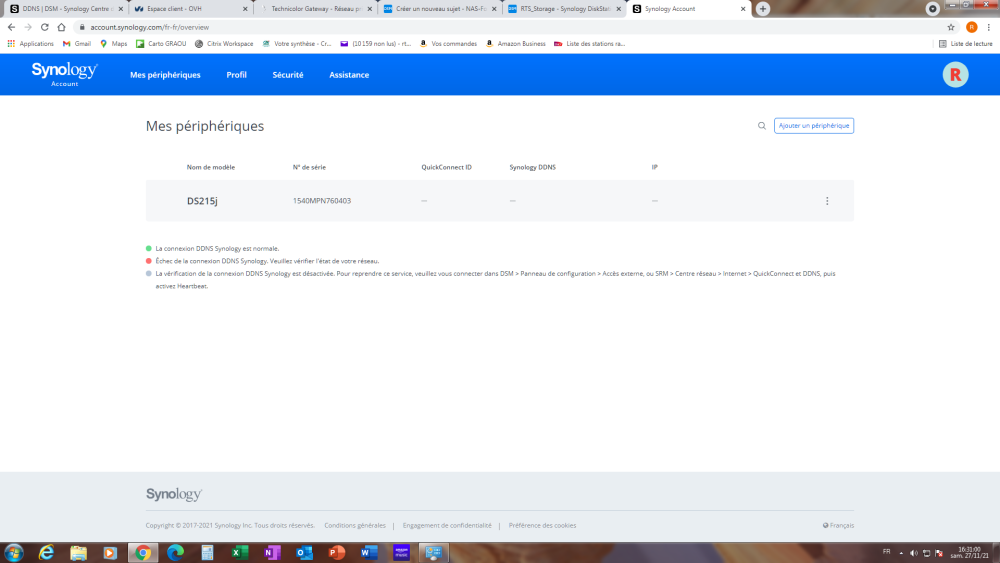Open the Profil menu

click(237, 75)
